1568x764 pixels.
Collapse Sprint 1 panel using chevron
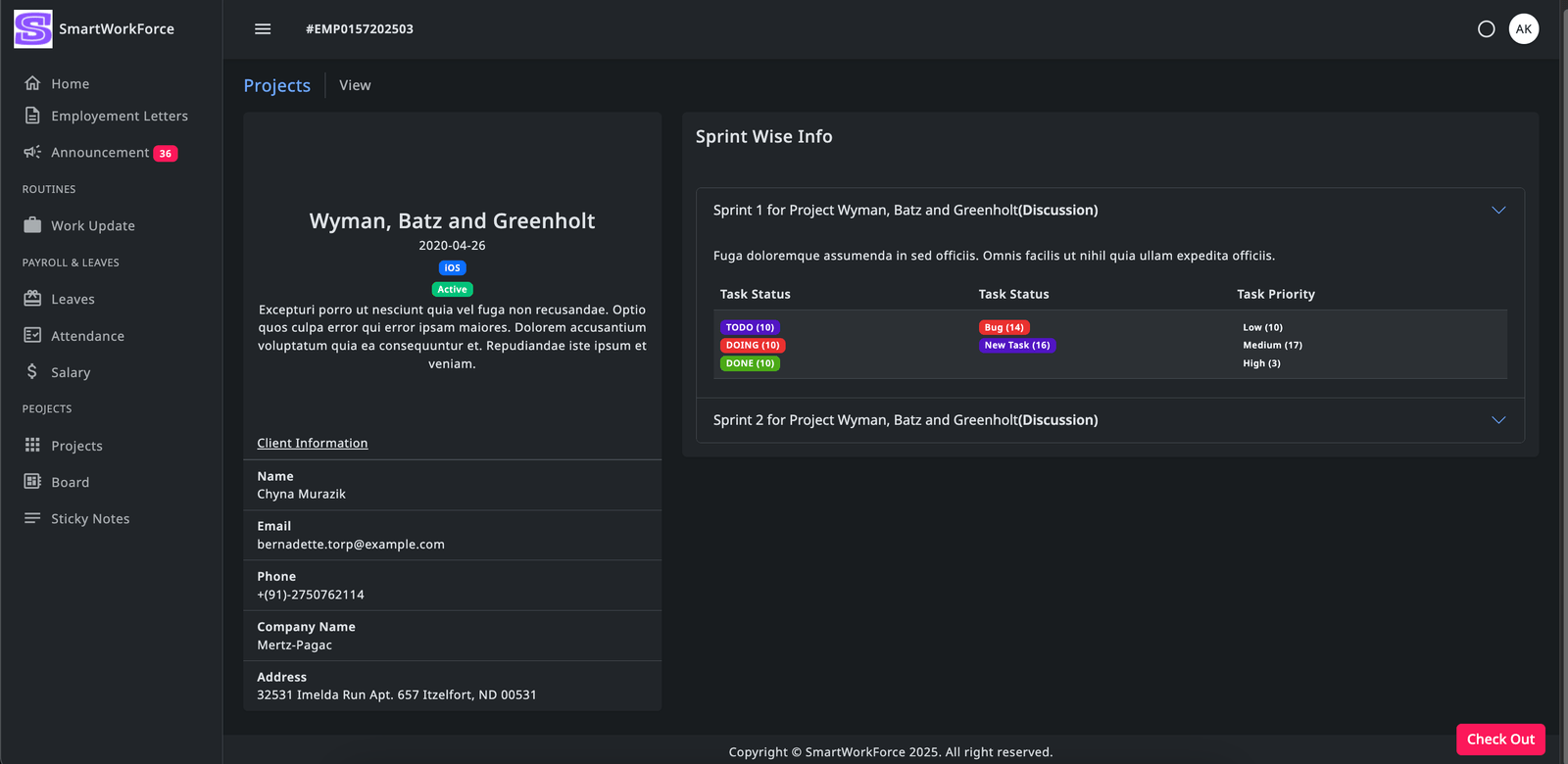pyautogui.click(x=1497, y=211)
